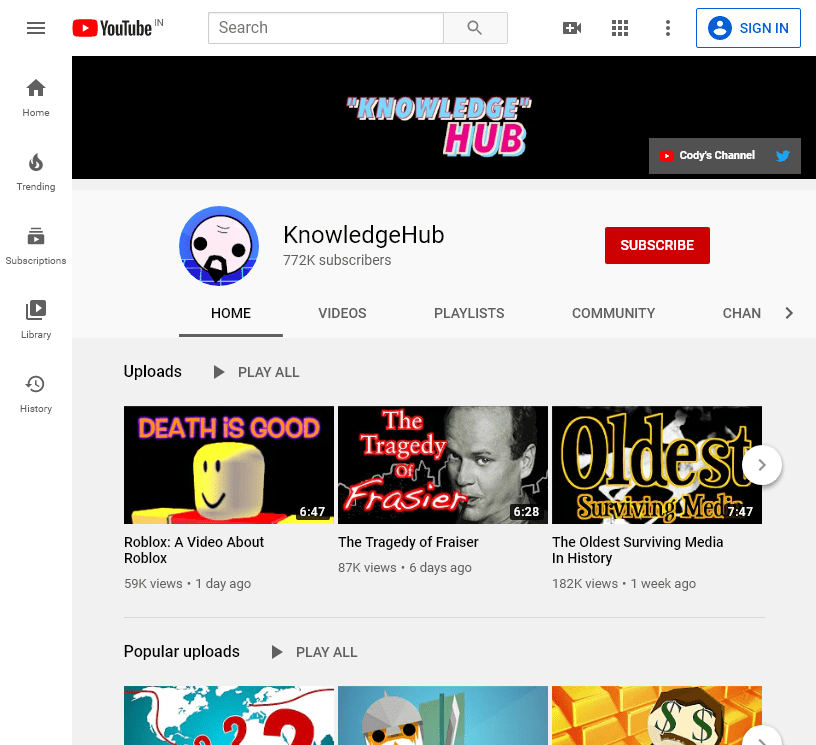Open Subscriptions in the sidebar
This screenshot has width=816, height=745.
pyautogui.click(x=36, y=246)
